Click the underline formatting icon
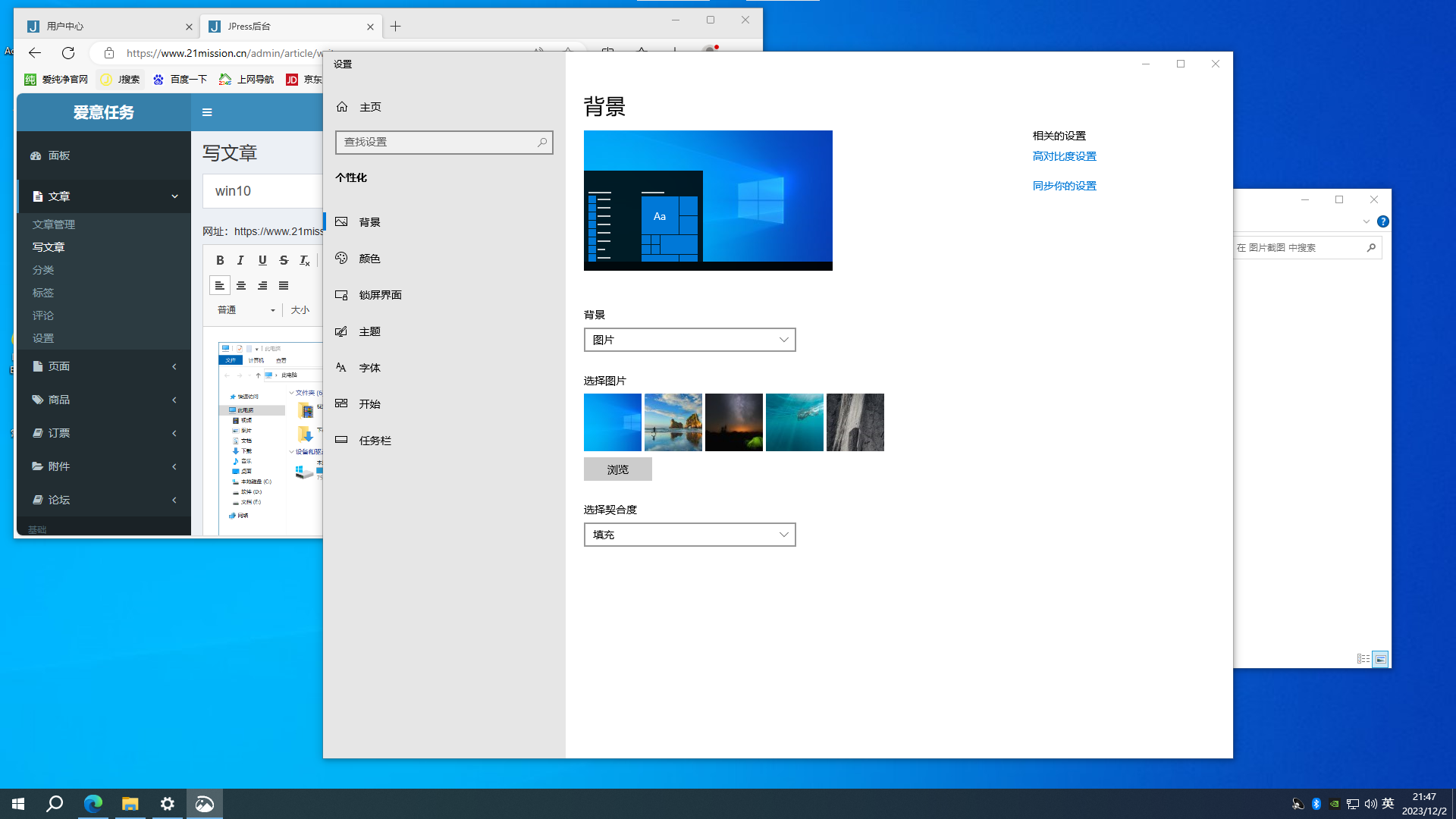 262,260
